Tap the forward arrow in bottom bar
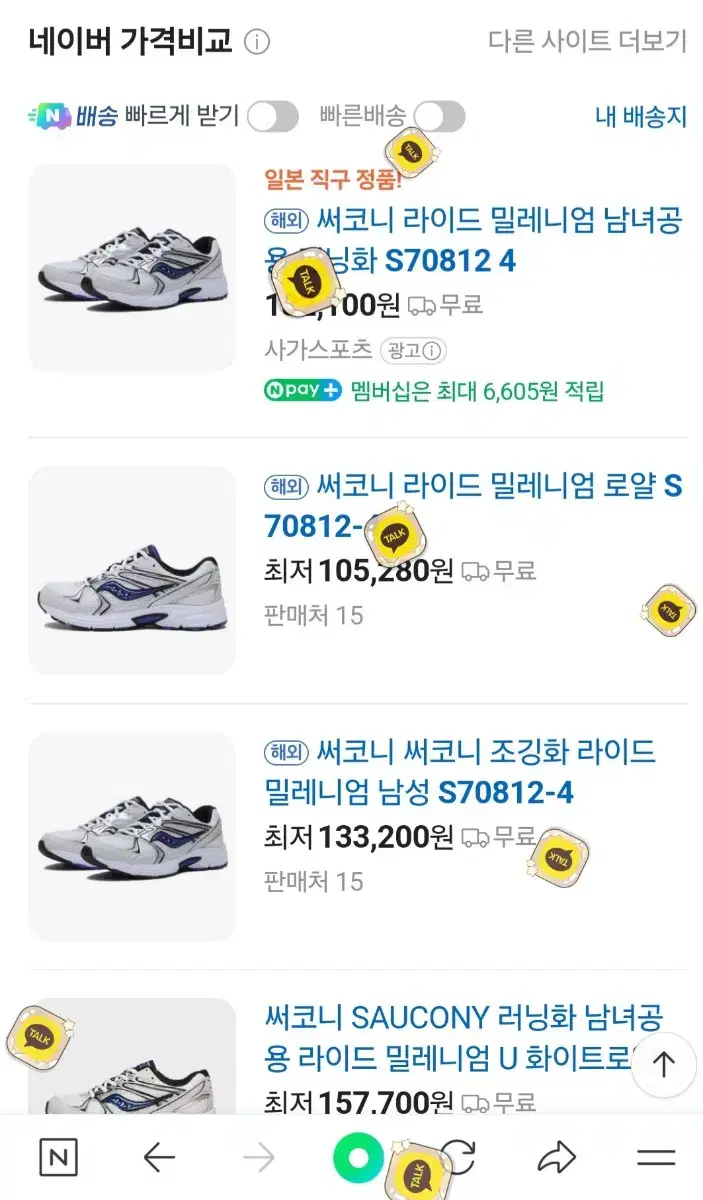The height and width of the screenshot is (1200, 703). coord(259,1159)
